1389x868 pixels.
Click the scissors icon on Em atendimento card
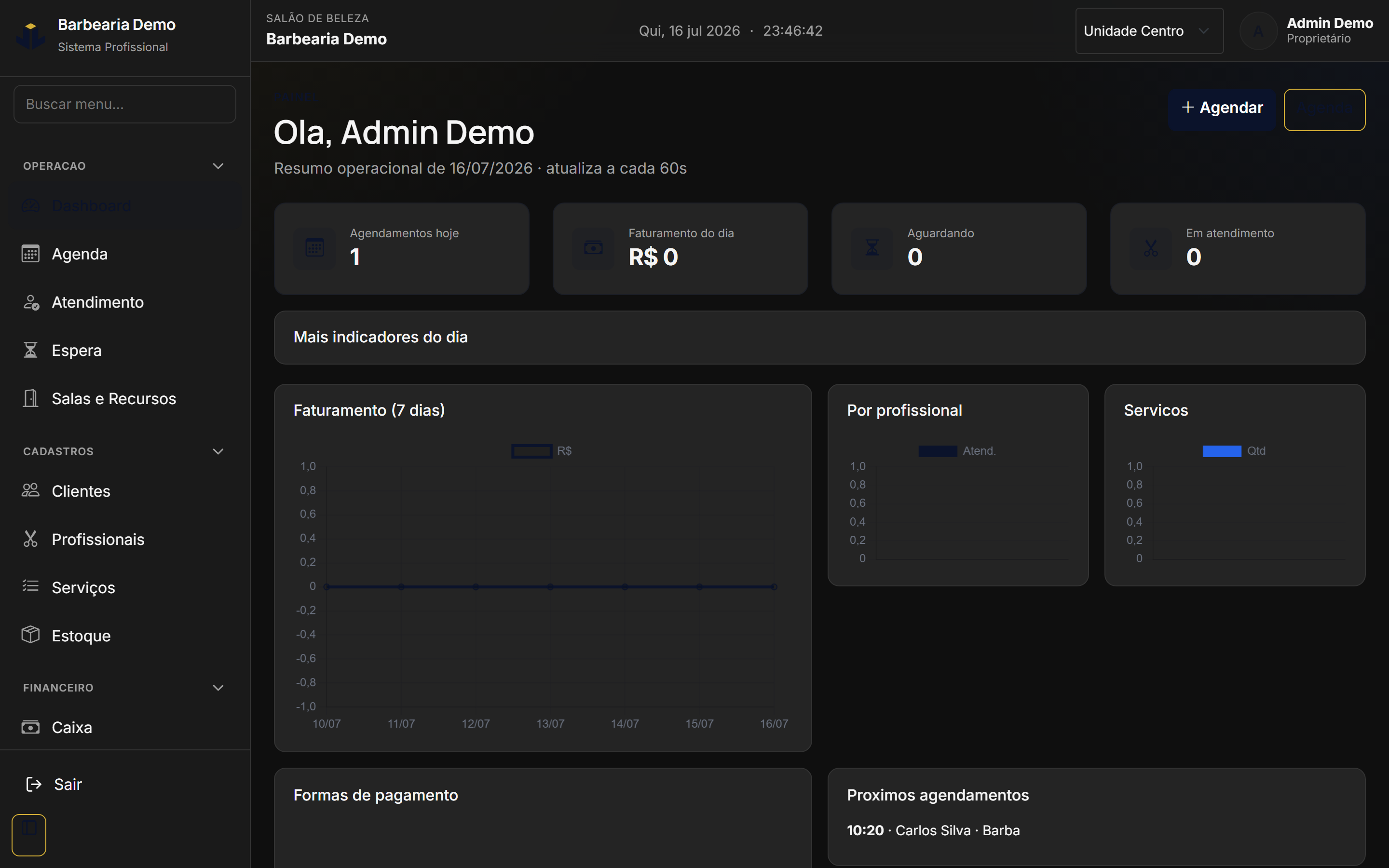[1151, 248]
